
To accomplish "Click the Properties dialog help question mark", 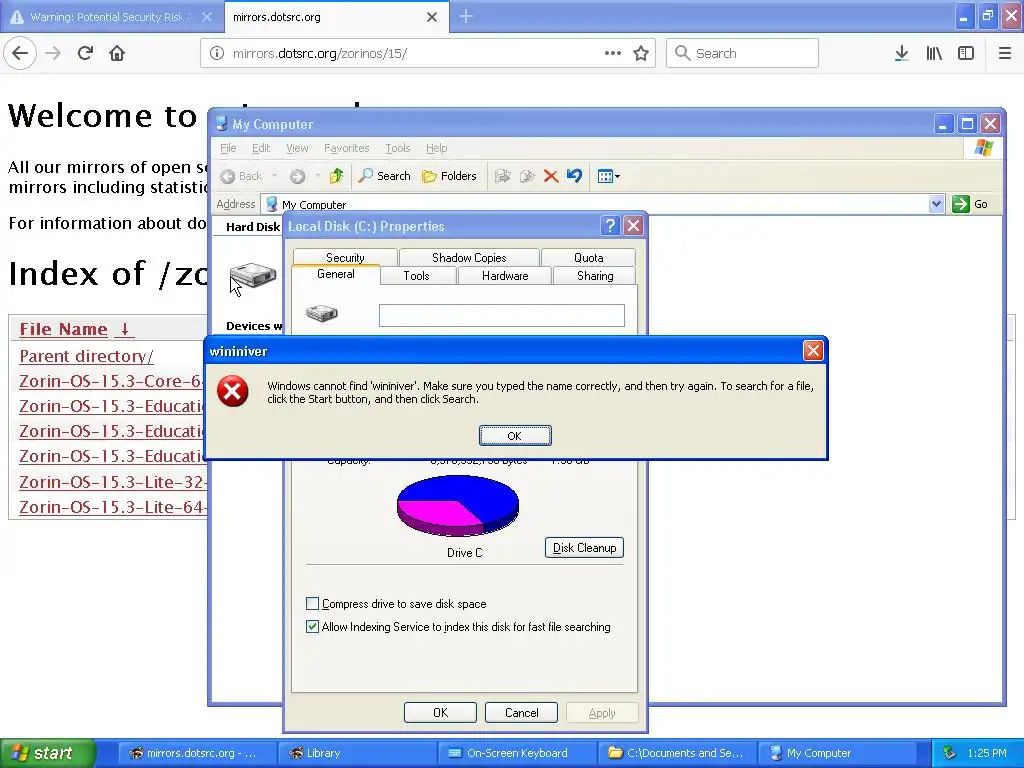I will (609, 226).
